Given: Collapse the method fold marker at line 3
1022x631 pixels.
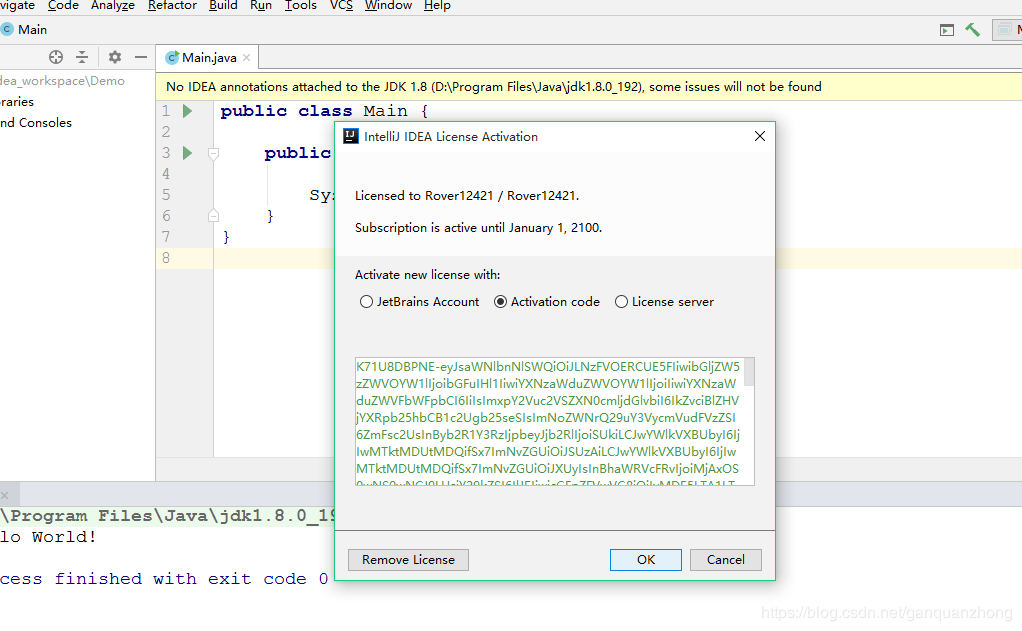Looking at the screenshot, I should click(213, 154).
